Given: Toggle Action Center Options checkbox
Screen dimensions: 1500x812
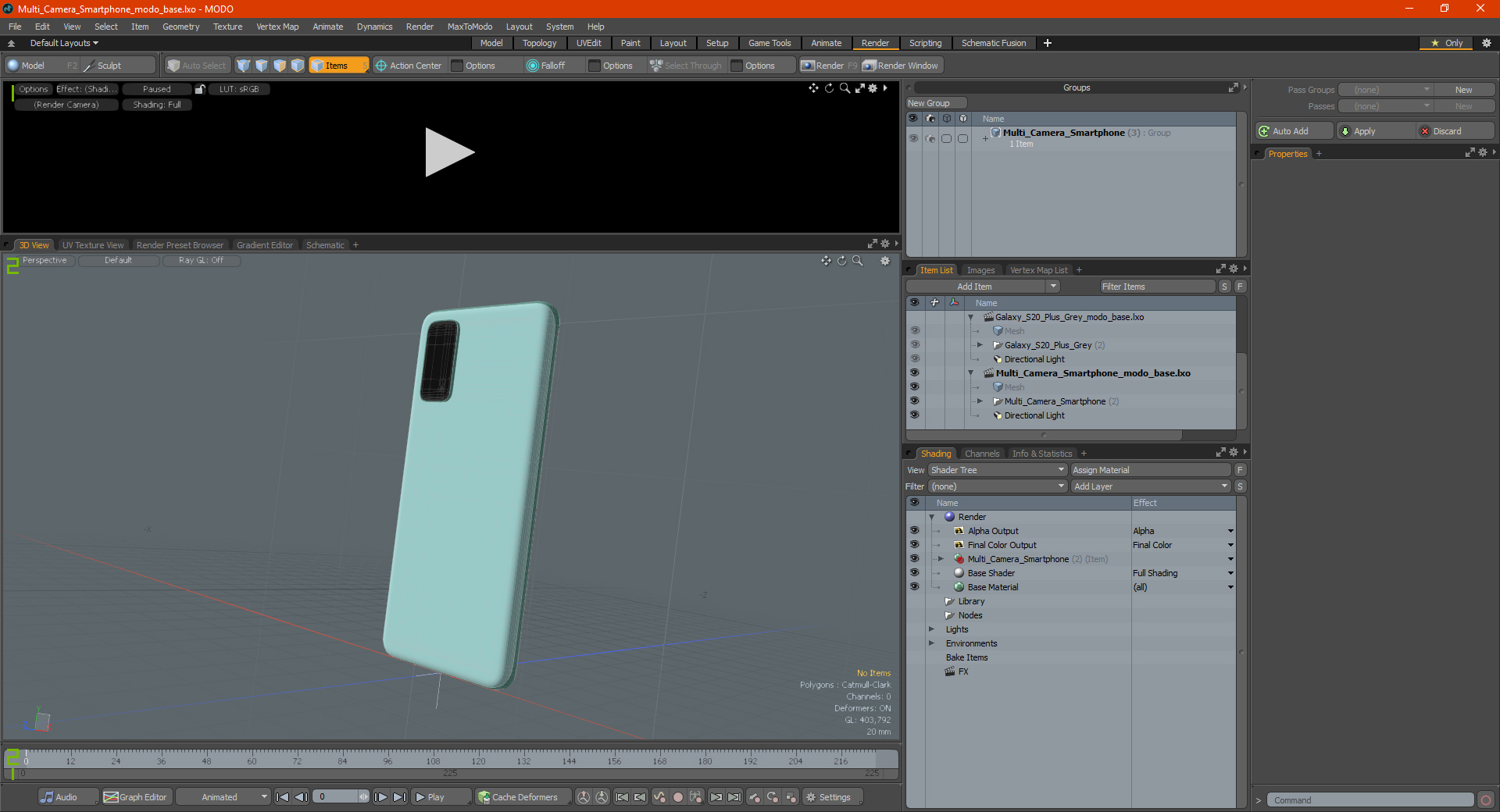Looking at the screenshot, I should (458, 66).
